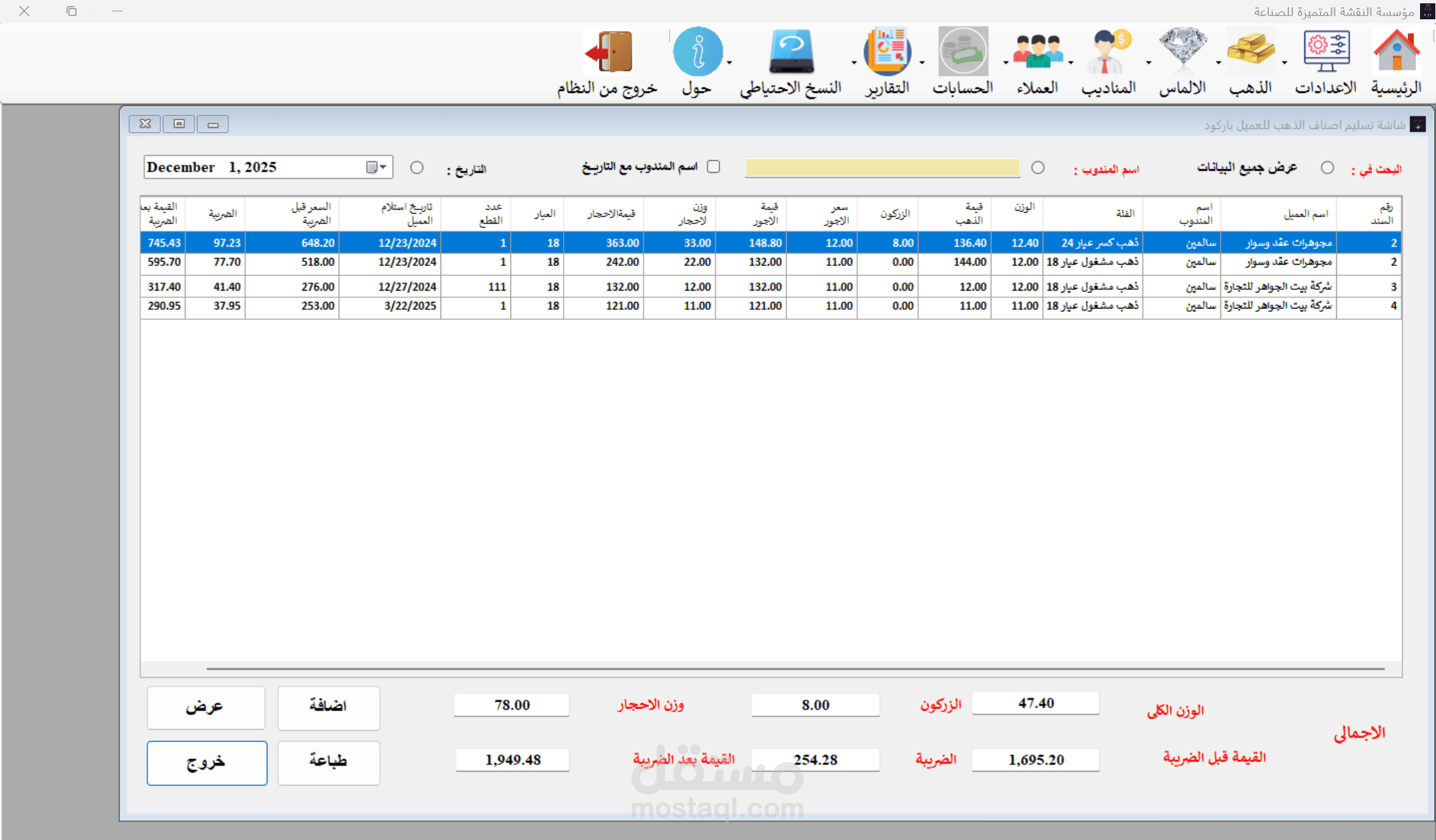The width and height of the screenshot is (1436, 840).
Task: Expand the الالماس dropdown arrow
Action: (1149, 63)
